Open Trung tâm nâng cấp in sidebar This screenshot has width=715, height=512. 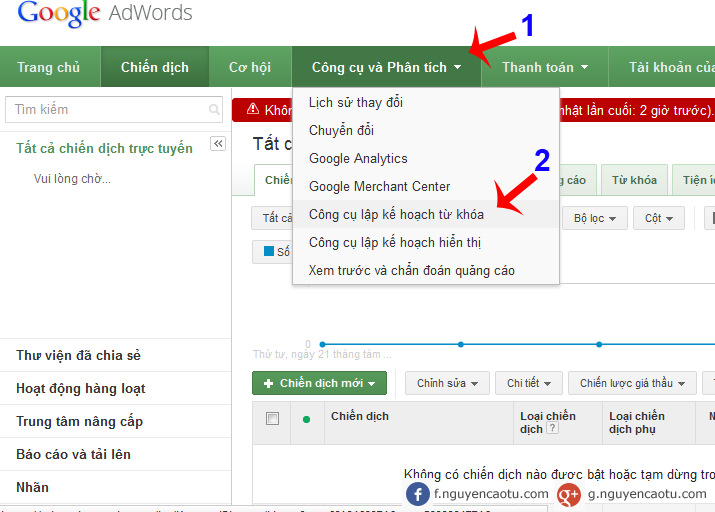coord(79,421)
